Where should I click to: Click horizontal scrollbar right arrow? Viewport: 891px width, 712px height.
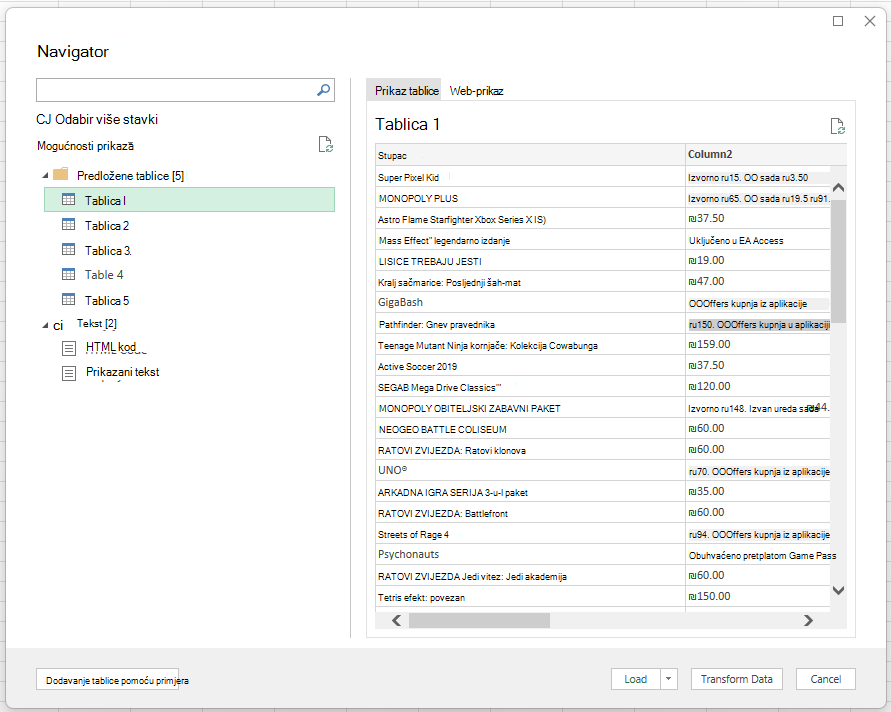click(x=808, y=621)
